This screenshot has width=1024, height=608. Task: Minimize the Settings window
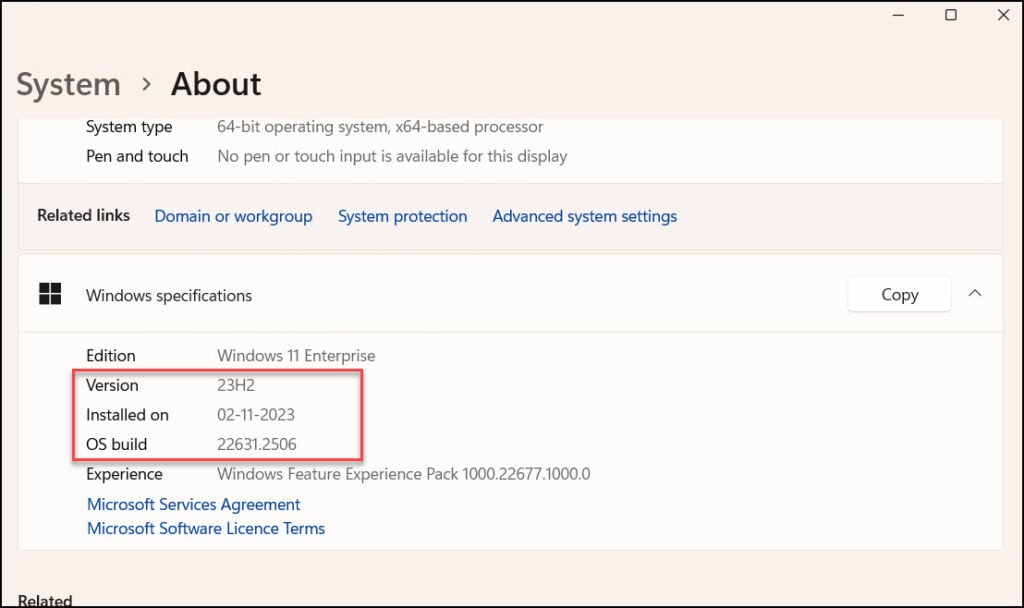[899, 15]
